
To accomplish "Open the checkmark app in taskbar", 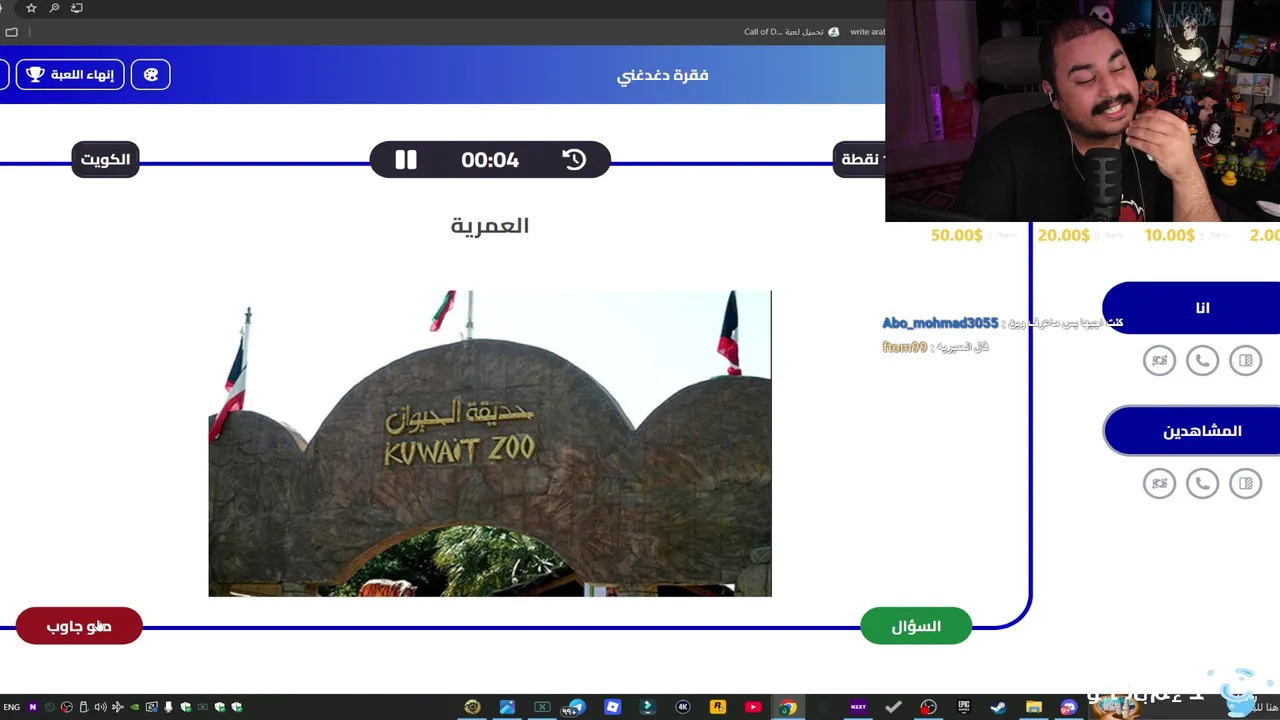I will pos(893,707).
